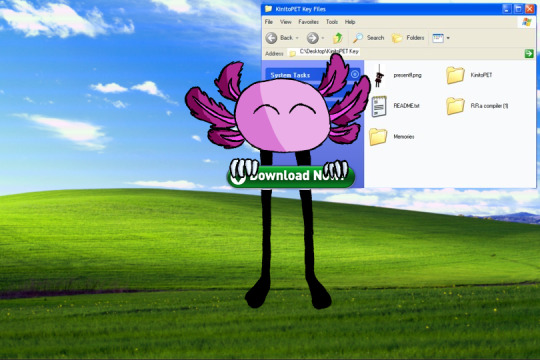
Task: Open the Search magnifier tool
Action: click(x=358, y=38)
